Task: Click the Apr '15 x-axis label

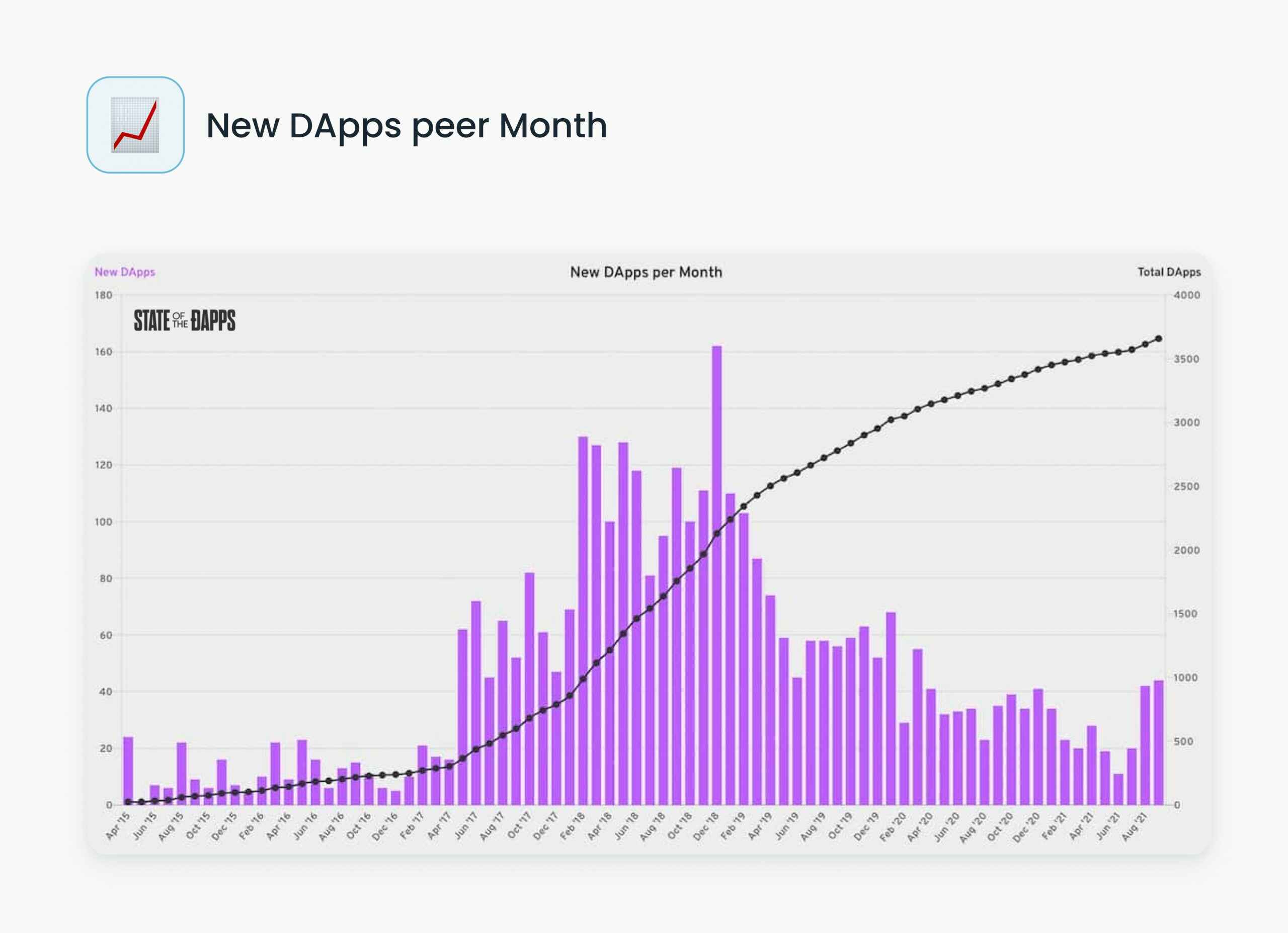Action: [x=118, y=826]
